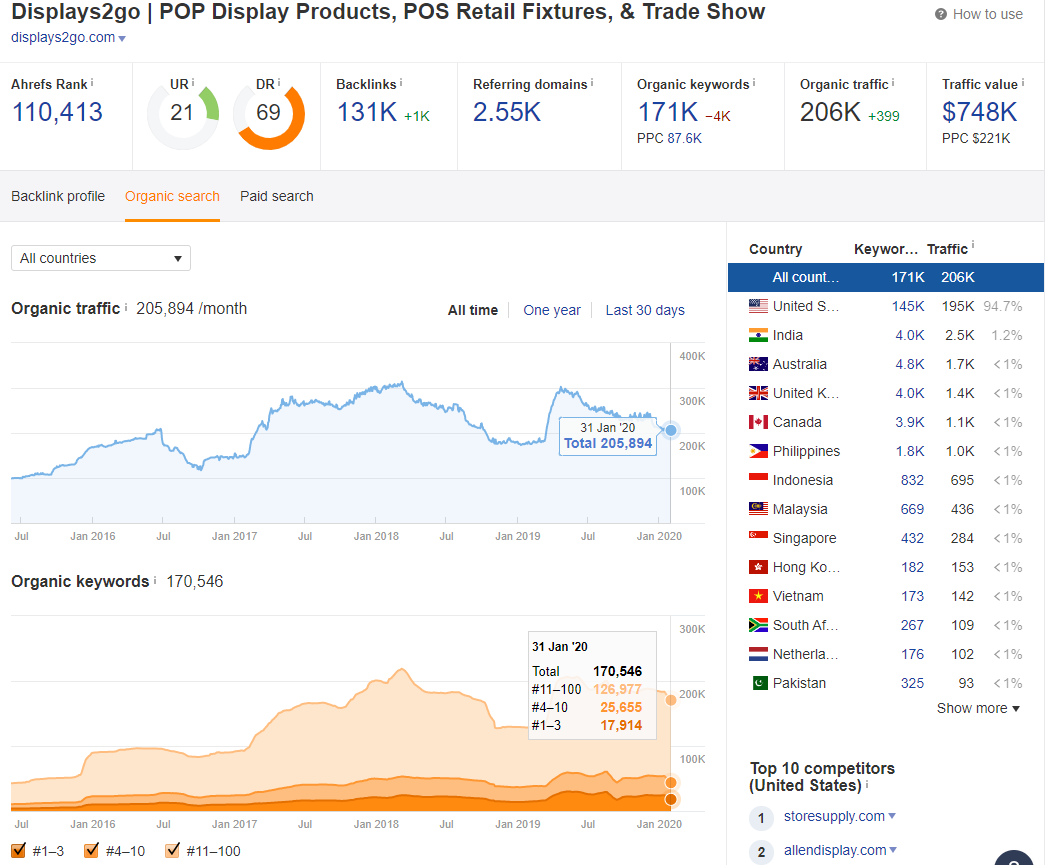The height and width of the screenshot is (865, 1050).
Task: Click info icon beside Traffic column header
Action: click(972, 246)
